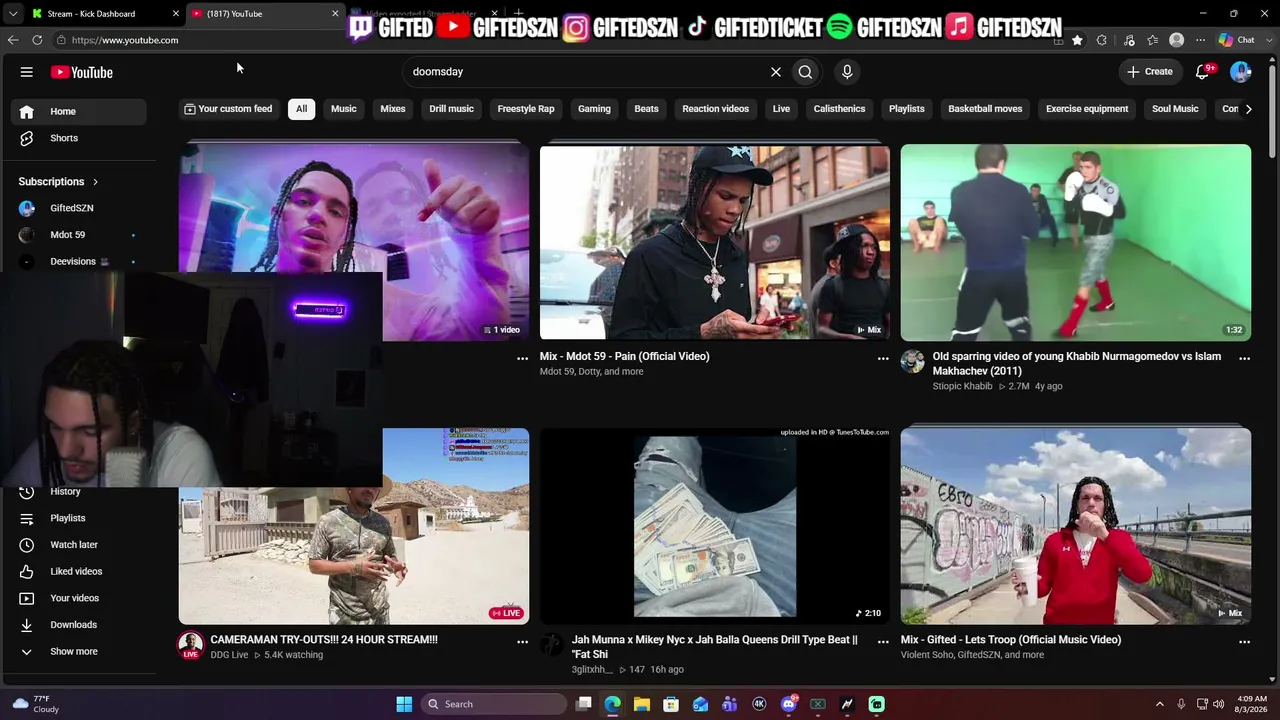Open Your videos in the sidebar

(80, 598)
